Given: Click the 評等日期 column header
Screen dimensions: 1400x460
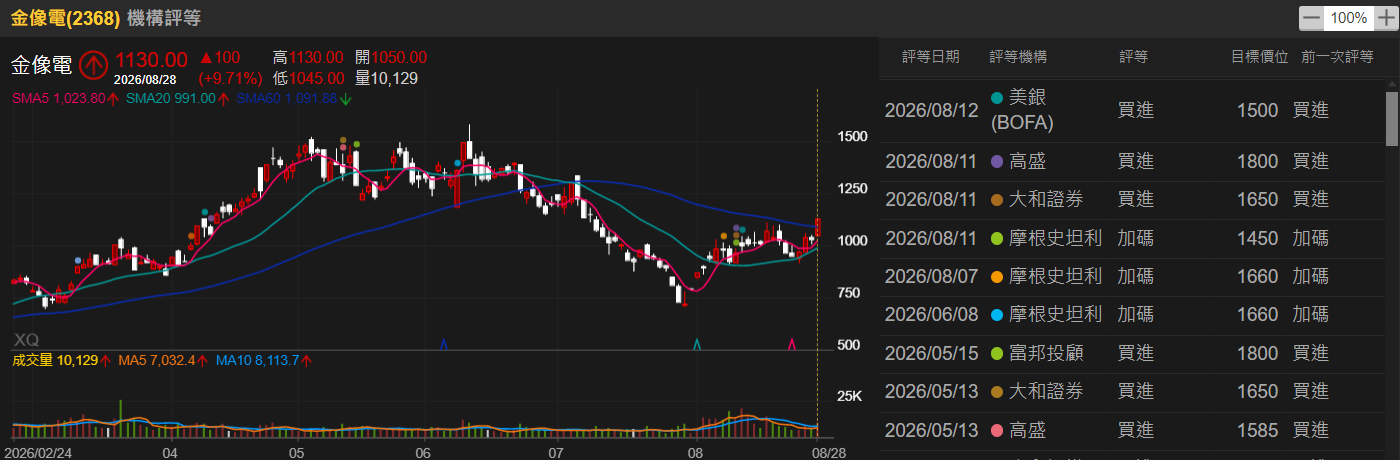Looking at the screenshot, I should (930, 57).
